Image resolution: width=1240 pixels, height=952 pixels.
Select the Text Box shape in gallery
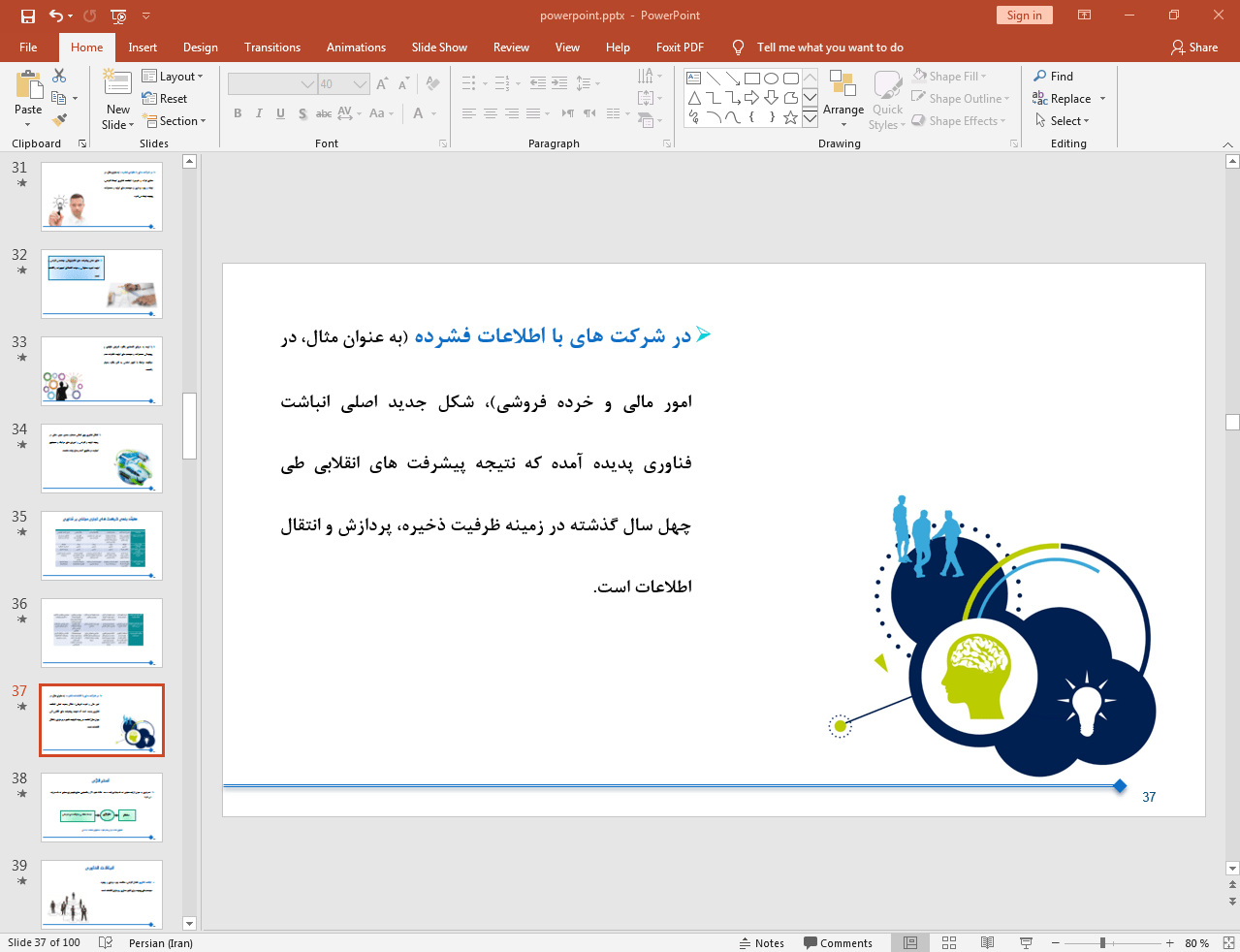coord(694,79)
